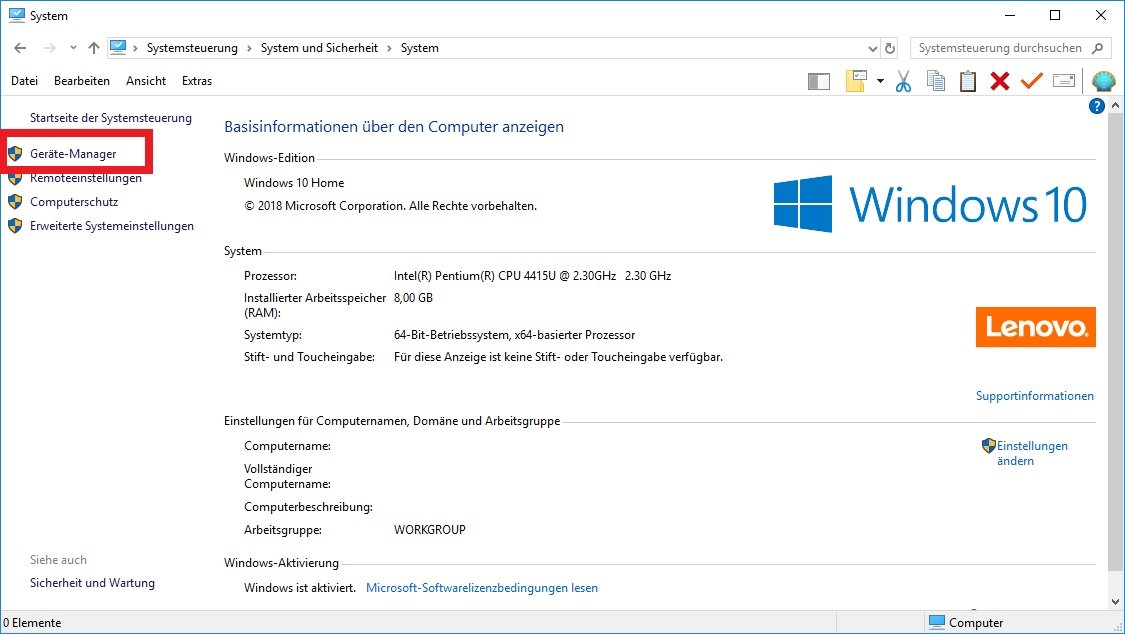Open dropdown arrow beside folder options icon

click(x=880, y=81)
